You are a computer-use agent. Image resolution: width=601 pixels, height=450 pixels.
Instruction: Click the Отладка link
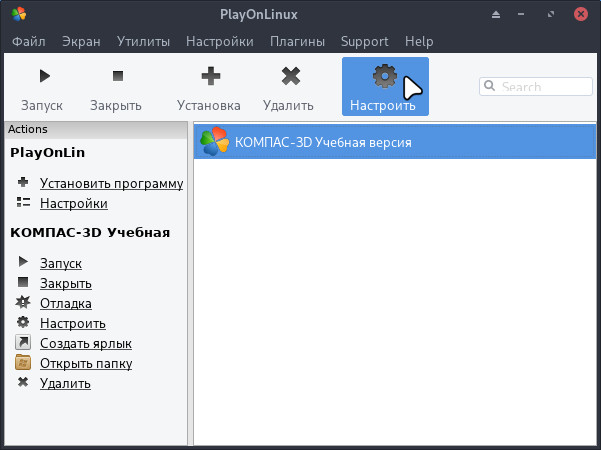coord(66,303)
